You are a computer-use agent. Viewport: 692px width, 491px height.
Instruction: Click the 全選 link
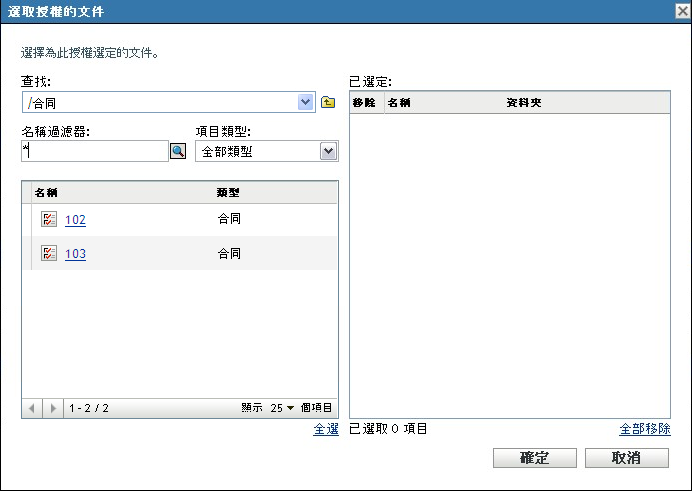click(326, 429)
